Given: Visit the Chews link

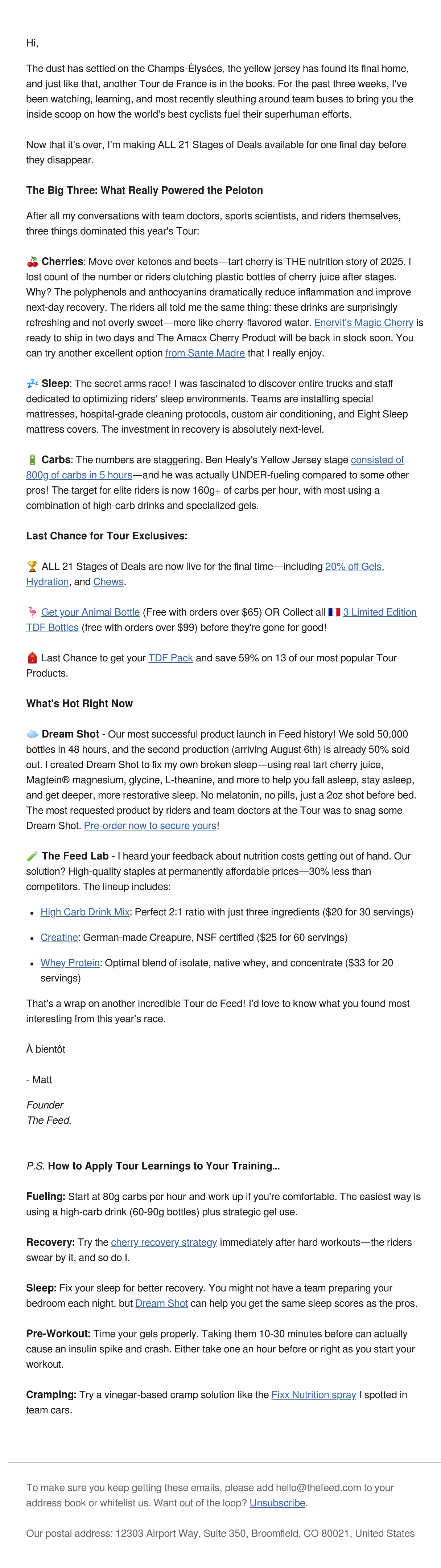Looking at the screenshot, I should click(109, 581).
